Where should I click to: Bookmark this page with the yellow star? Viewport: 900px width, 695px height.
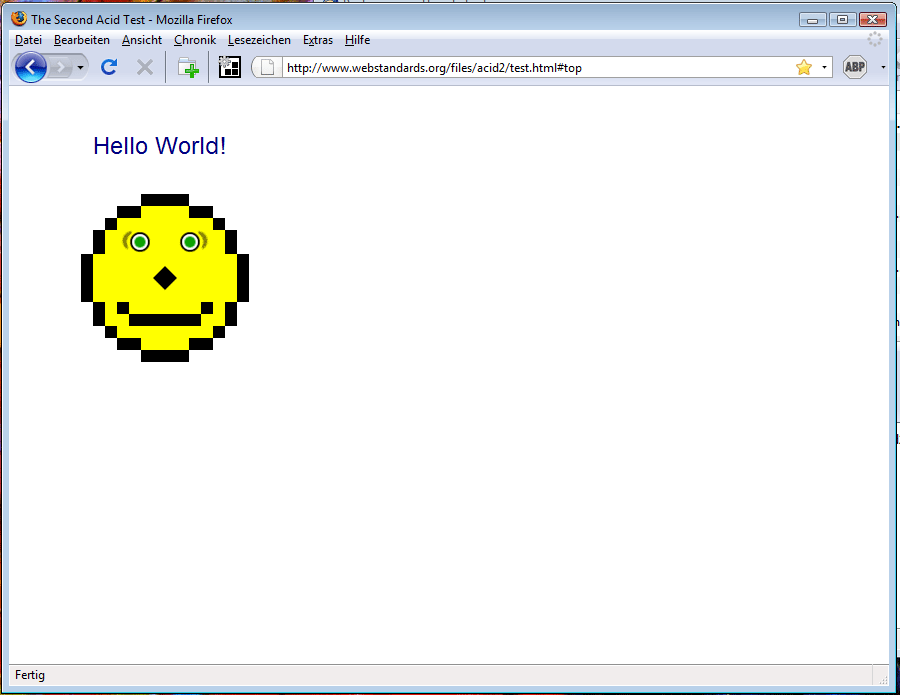[804, 68]
